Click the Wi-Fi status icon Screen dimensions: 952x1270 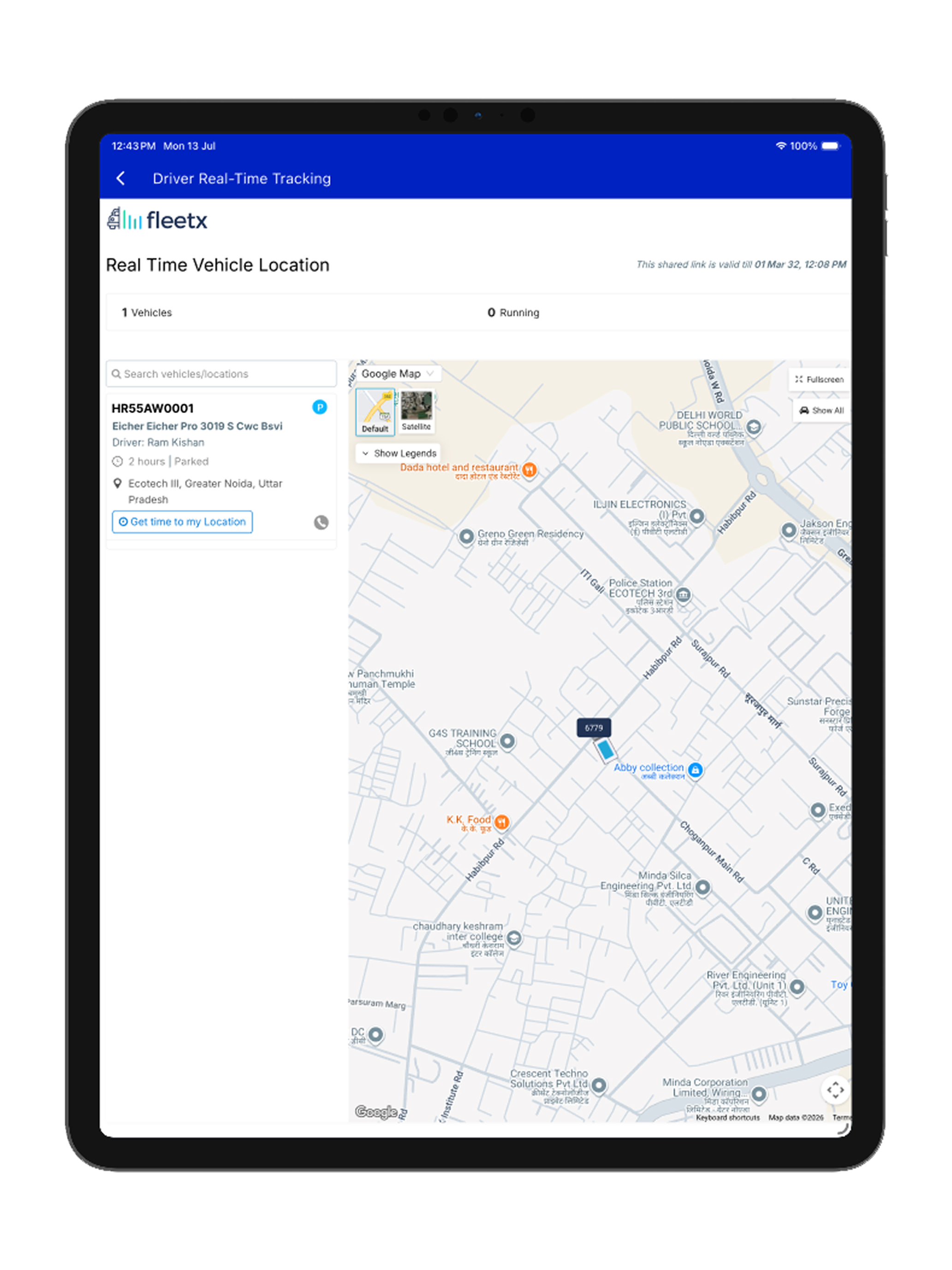[780, 146]
